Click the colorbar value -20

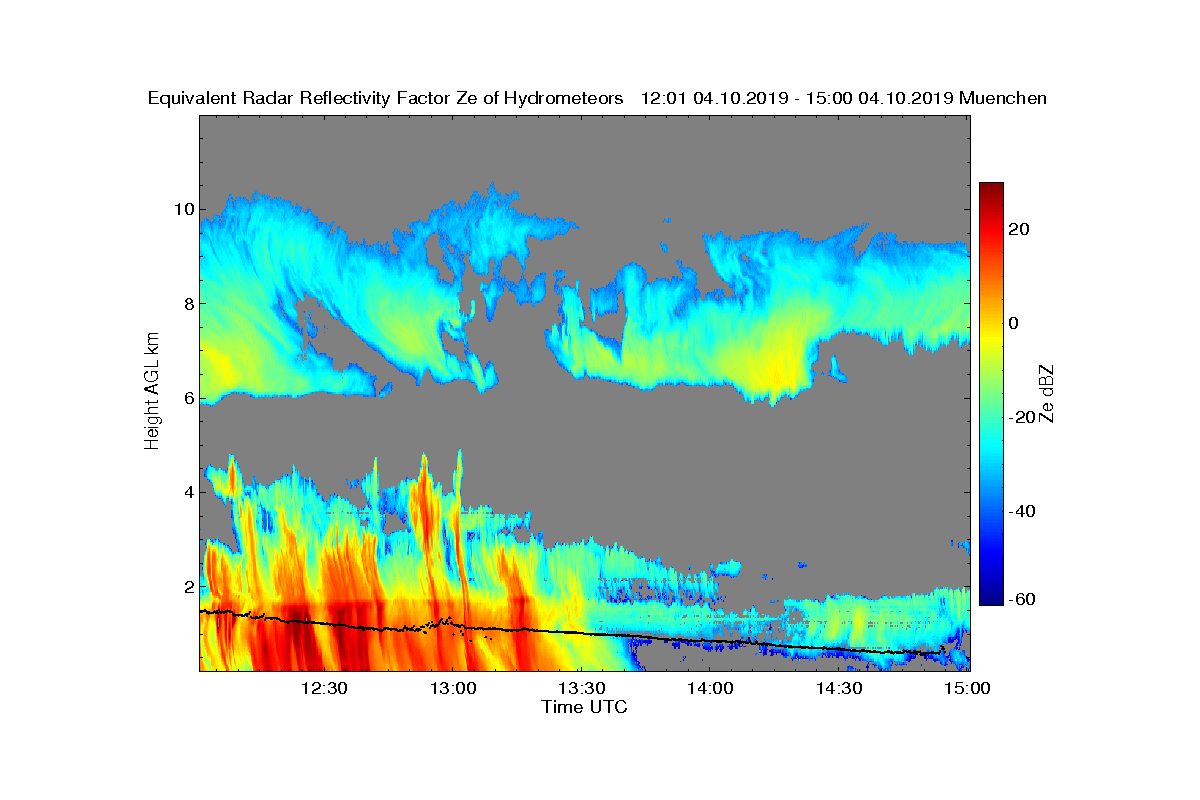pyautogui.click(x=1024, y=417)
